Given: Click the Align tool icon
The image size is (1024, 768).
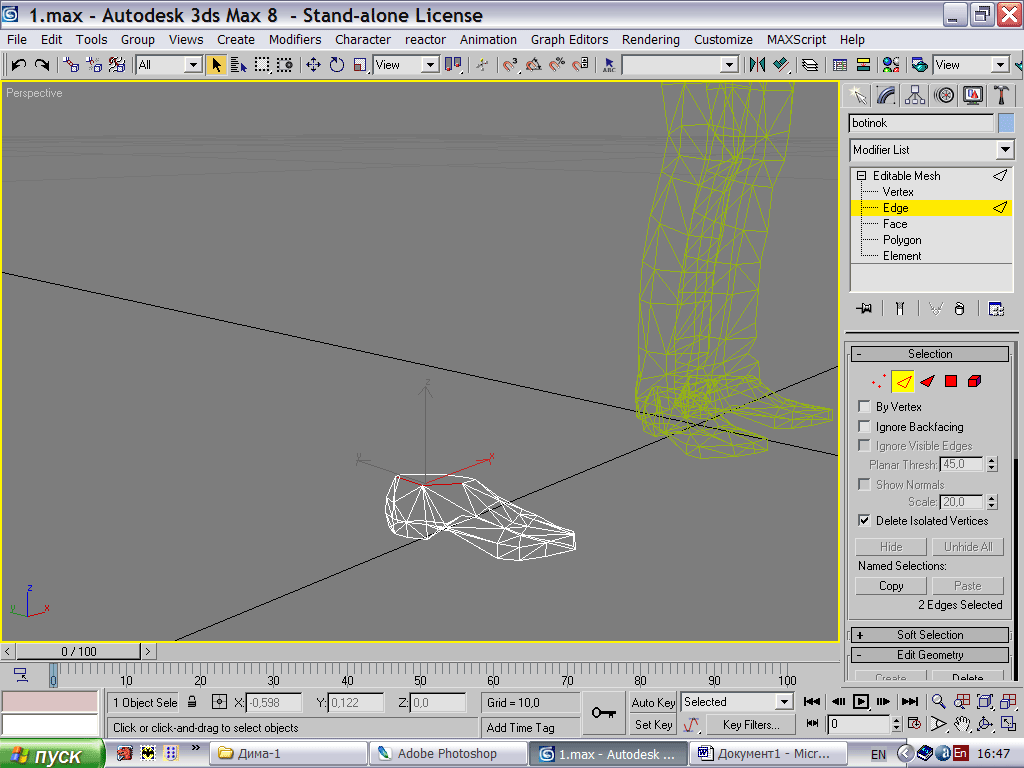Looking at the screenshot, I should (x=780, y=65).
